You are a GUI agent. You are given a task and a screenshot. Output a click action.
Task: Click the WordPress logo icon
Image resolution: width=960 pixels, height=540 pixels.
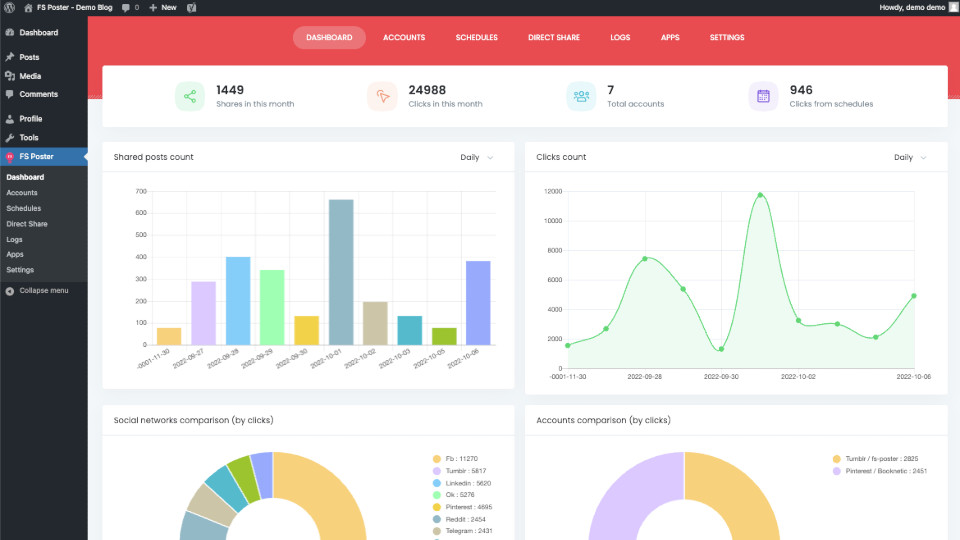(9, 7)
